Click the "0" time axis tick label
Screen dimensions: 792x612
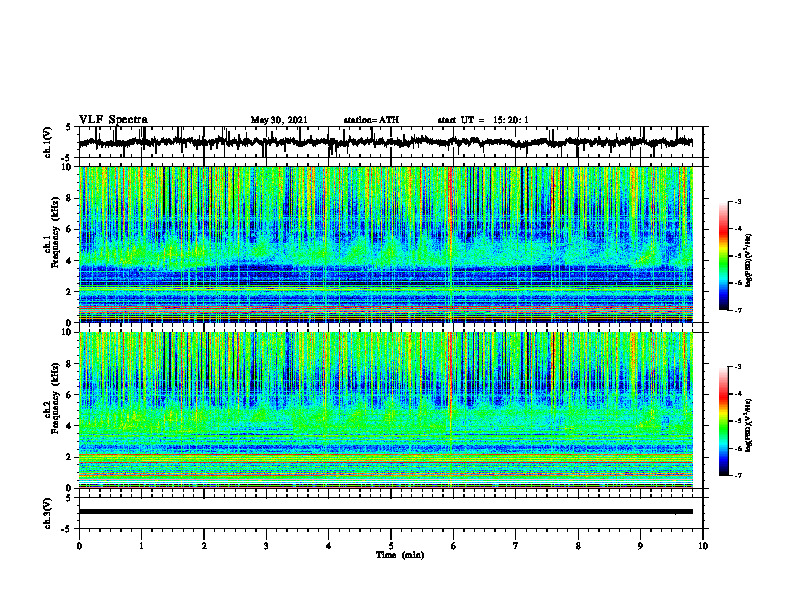pyautogui.click(x=79, y=546)
